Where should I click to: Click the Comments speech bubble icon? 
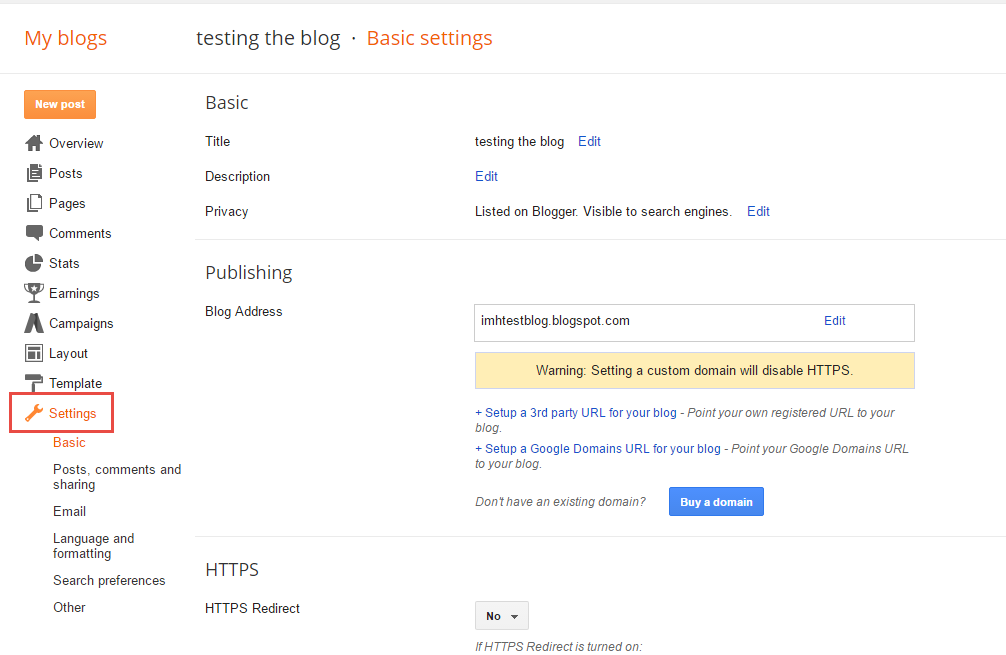tap(34, 233)
